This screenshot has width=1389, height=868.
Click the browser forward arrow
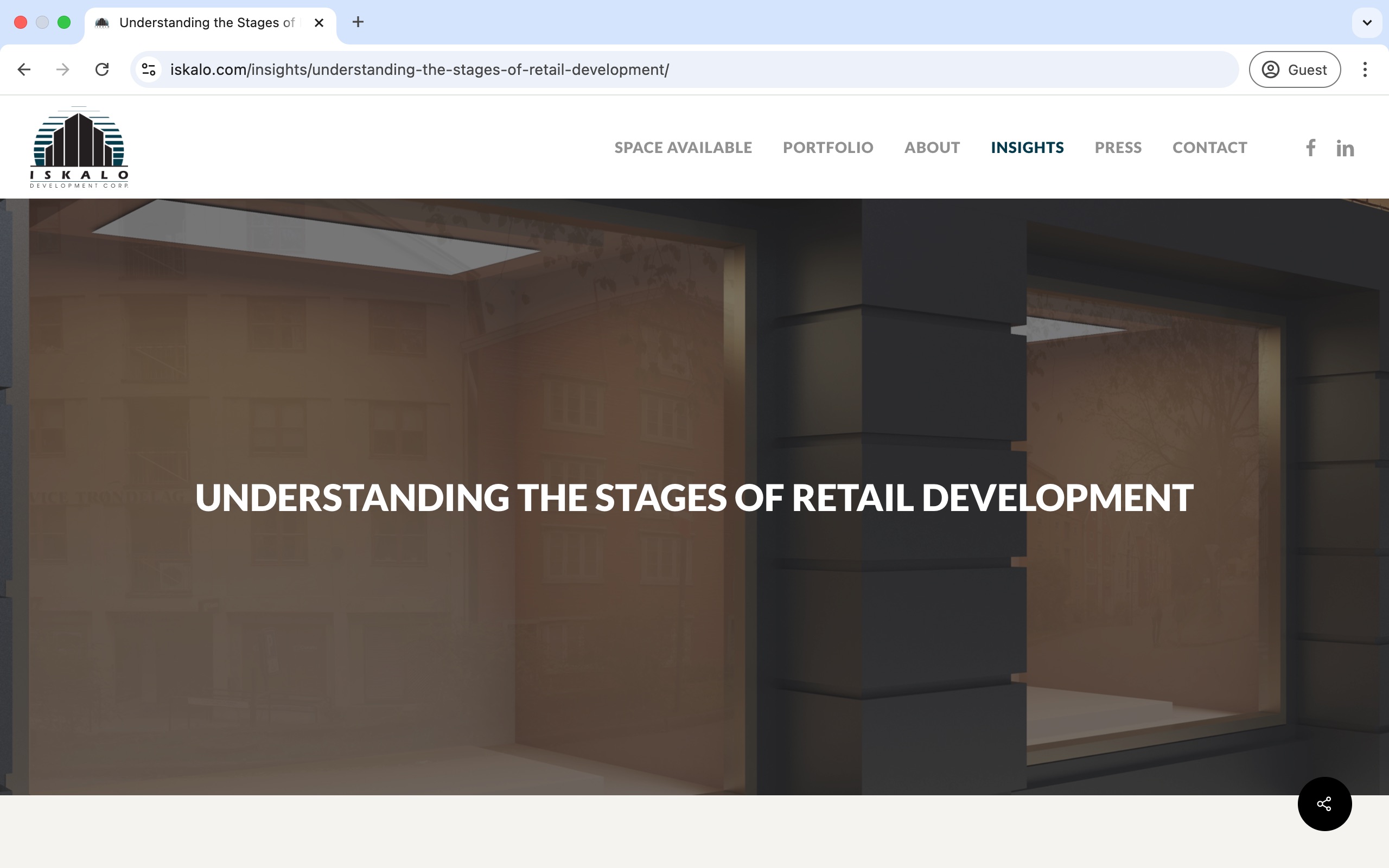62,69
